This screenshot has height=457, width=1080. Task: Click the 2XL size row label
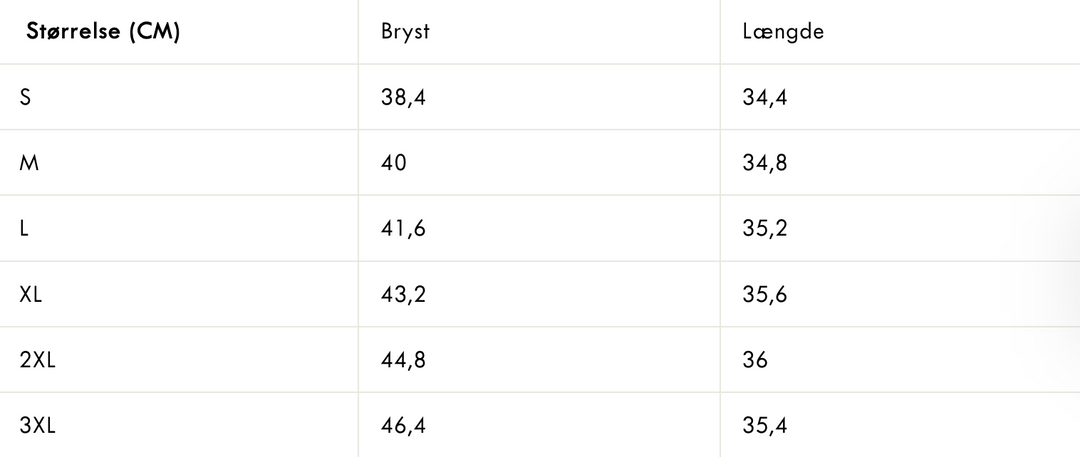(37, 360)
